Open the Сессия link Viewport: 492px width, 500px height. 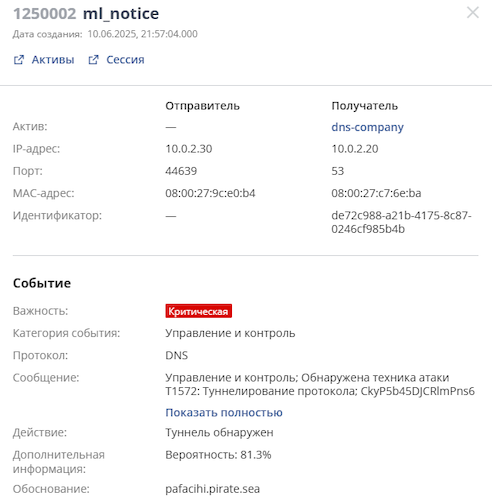pyautogui.click(x=125, y=60)
